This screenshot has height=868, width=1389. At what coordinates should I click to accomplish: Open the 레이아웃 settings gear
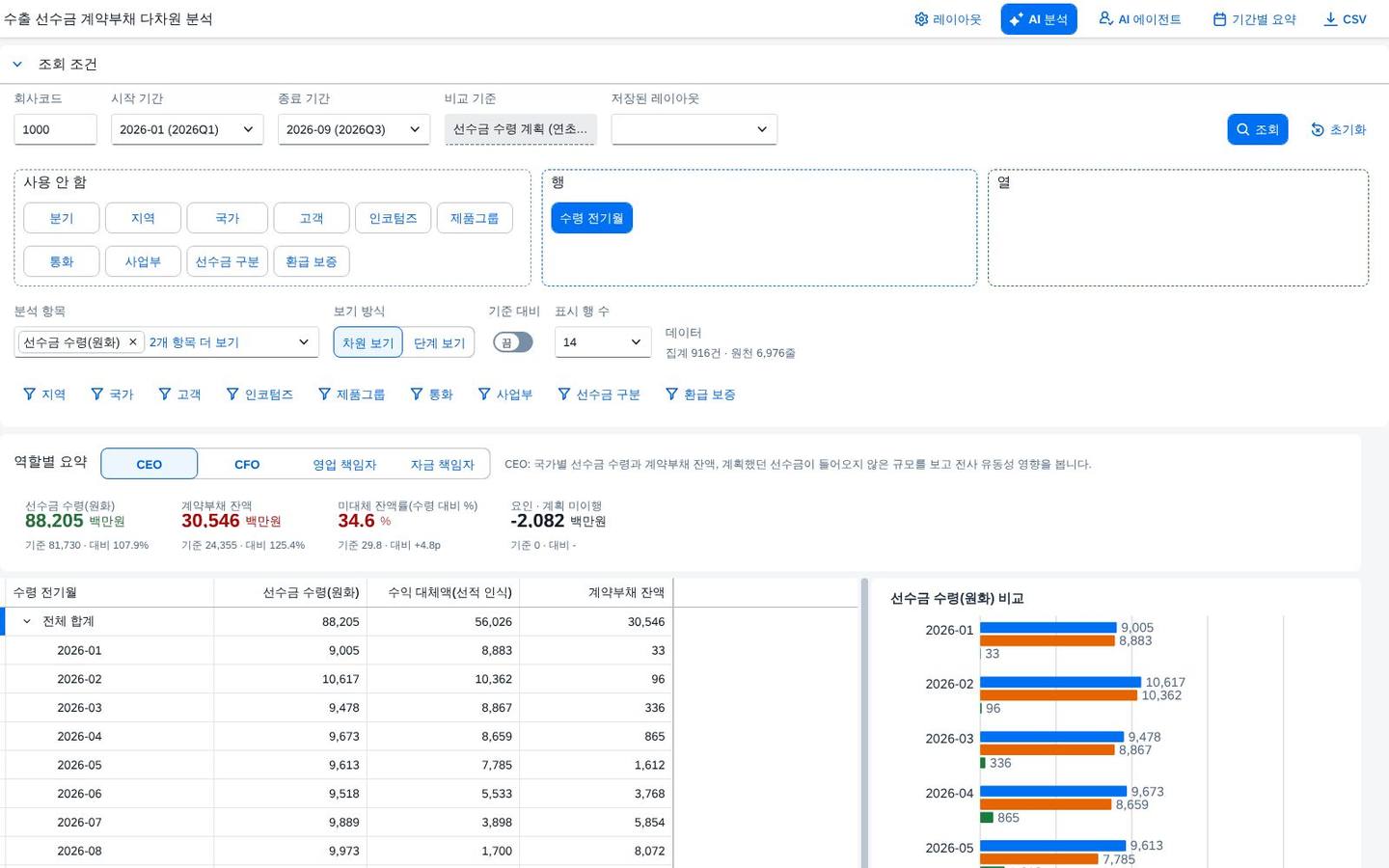tap(947, 19)
